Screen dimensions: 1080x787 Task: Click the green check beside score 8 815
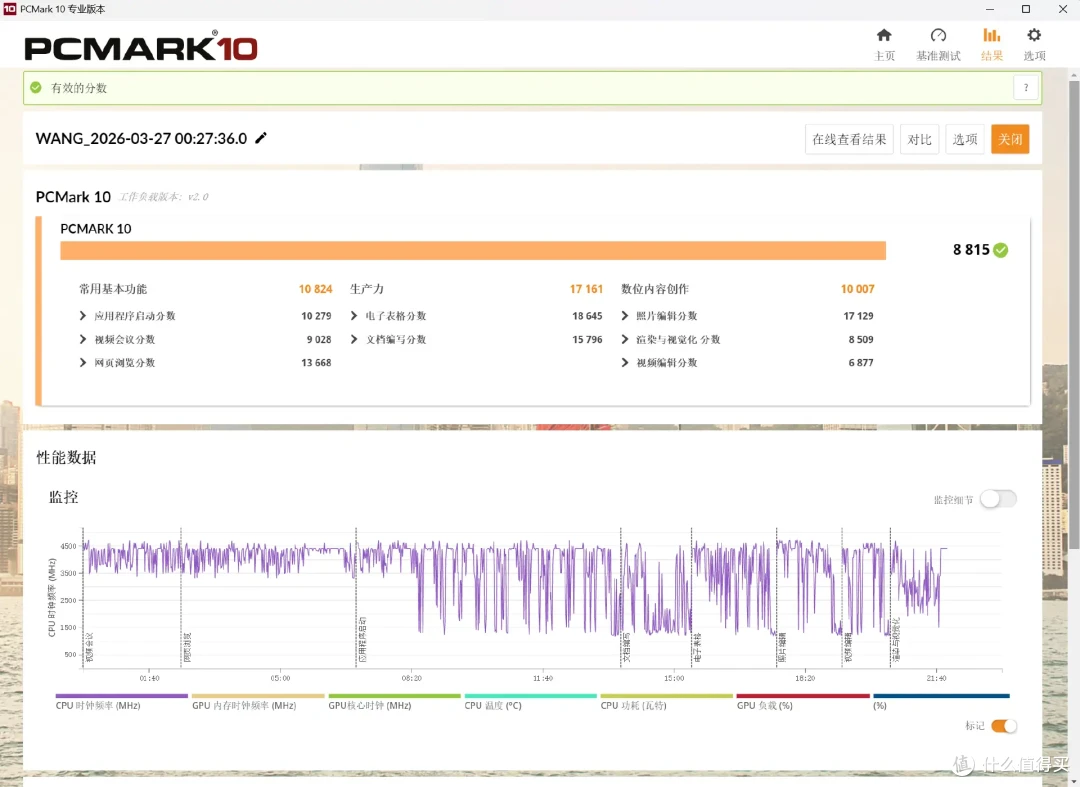pyautogui.click(x=1001, y=250)
